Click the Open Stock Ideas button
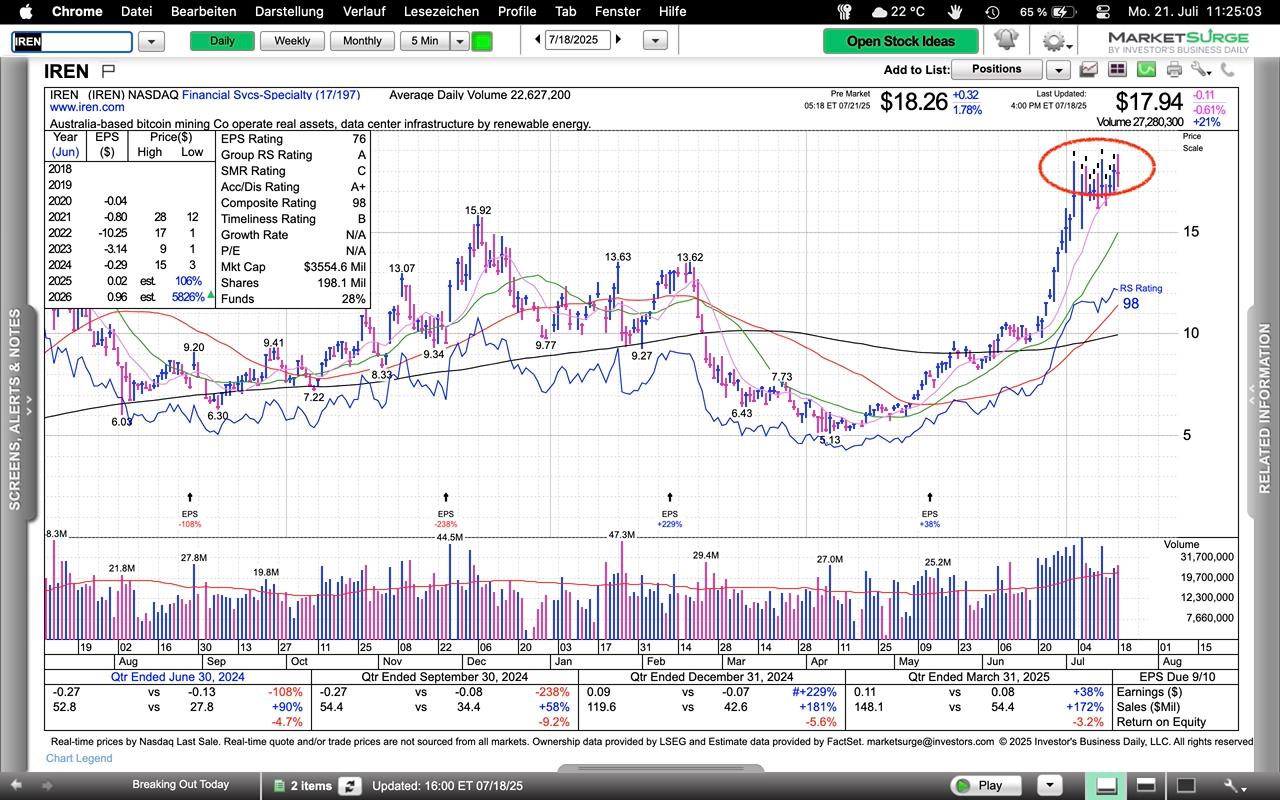The width and height of the screenshot is (1280, 800). (900, 41)
